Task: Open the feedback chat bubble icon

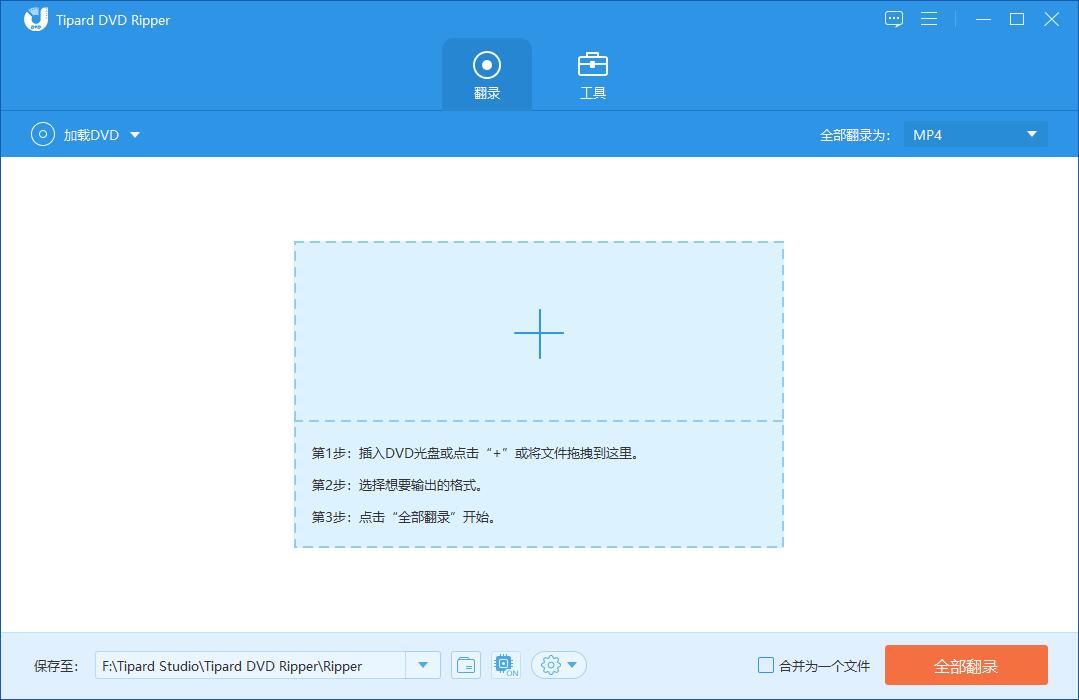Action: tap(893, 19)
